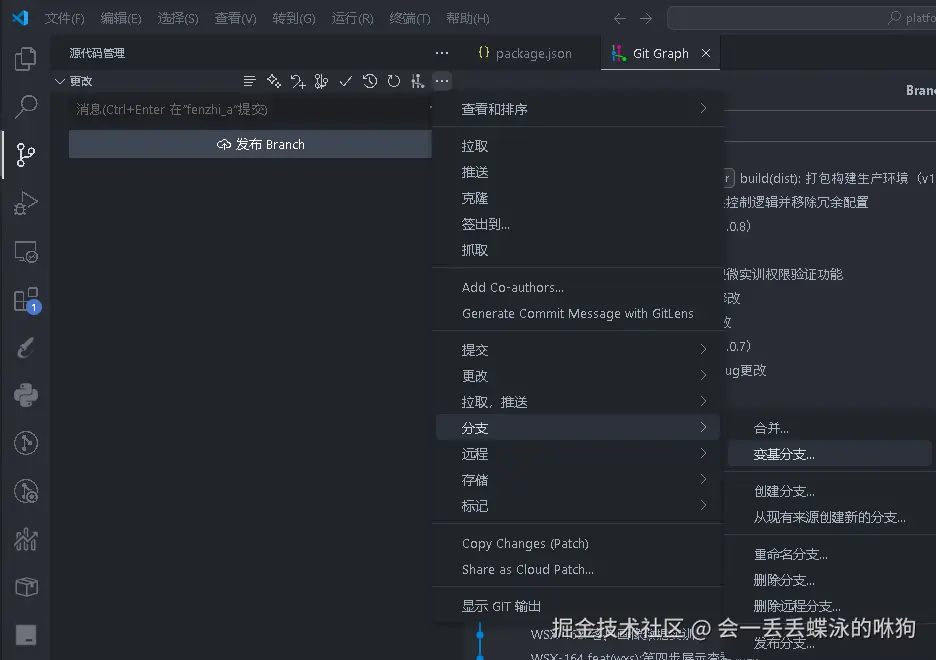The image size is (936, 660).
Task: Select Generate Commit Message with GitLens
Action: point(578,313)
